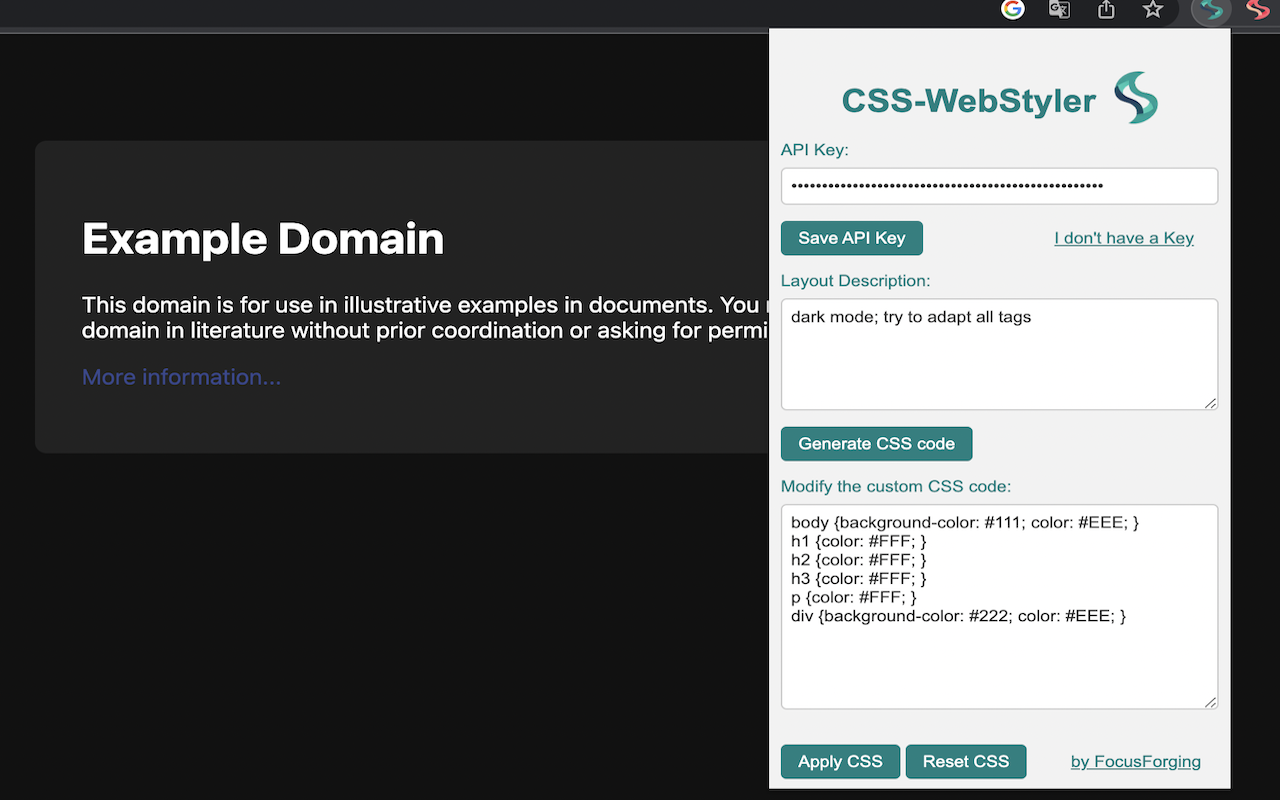
Task: Click the share icon in the browser toolbar
Action: click(x=1105, y=11)
